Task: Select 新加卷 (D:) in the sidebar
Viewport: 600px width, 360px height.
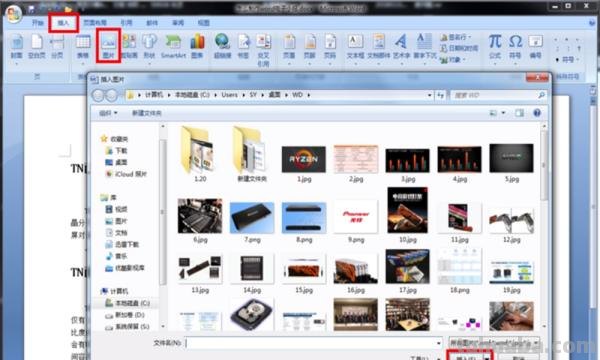Action: point(125,315)
